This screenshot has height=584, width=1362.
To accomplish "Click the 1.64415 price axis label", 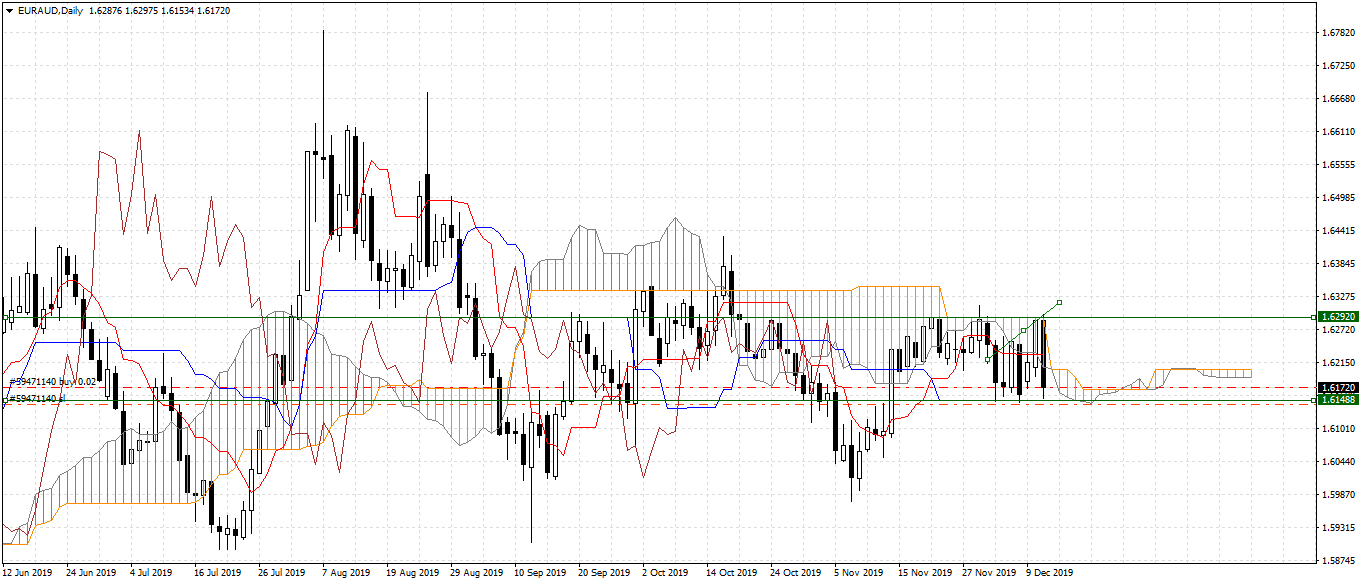I will [1337, 231].
